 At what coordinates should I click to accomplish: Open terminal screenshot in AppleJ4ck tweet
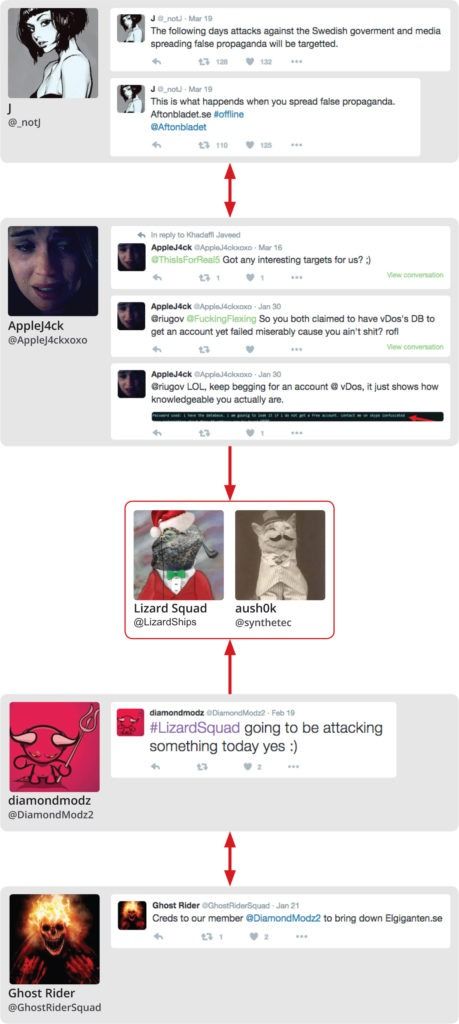pos(297,416)
